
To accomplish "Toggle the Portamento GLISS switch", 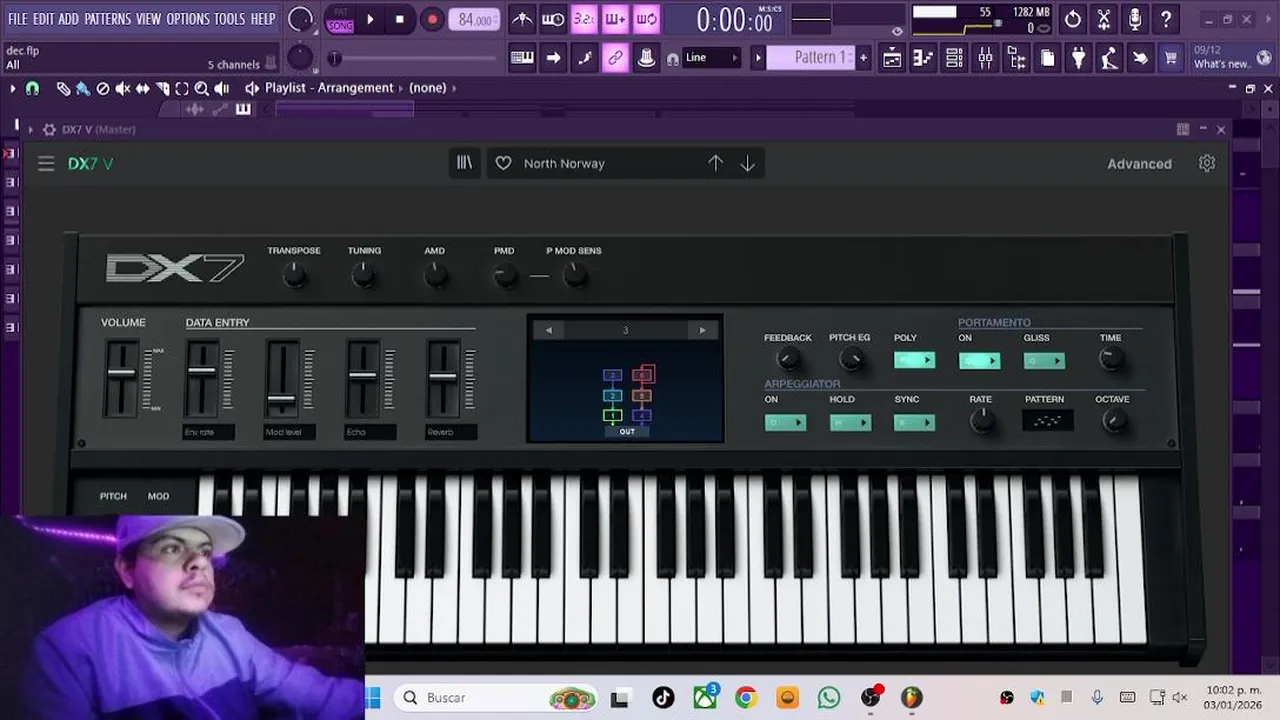I will pos(1044,361).
